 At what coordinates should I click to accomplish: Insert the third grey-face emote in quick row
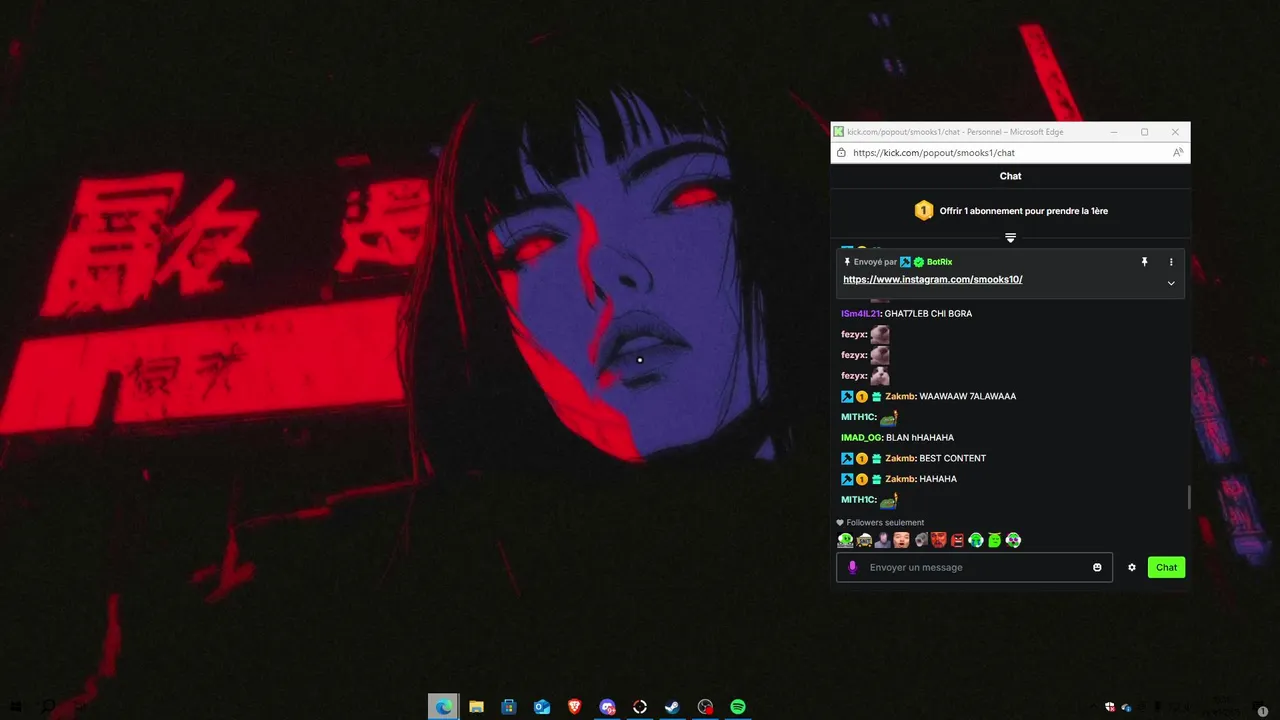pyautogui.click(x=883, y=540)
